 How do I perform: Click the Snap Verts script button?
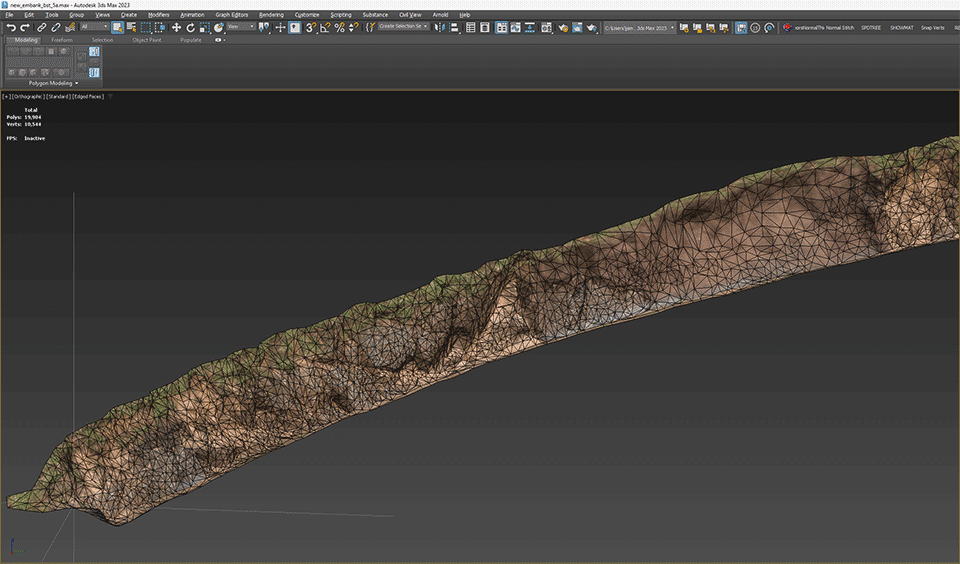coord(932,28)
